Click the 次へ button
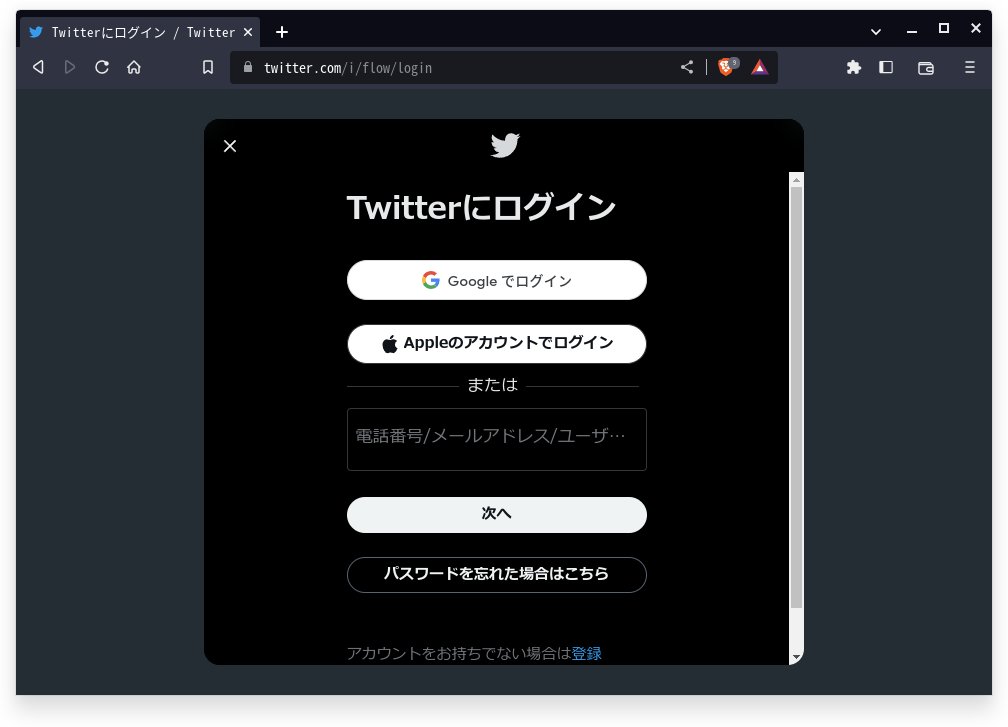Viewport: 1008px width, 727px height. (x=497, y=514)
